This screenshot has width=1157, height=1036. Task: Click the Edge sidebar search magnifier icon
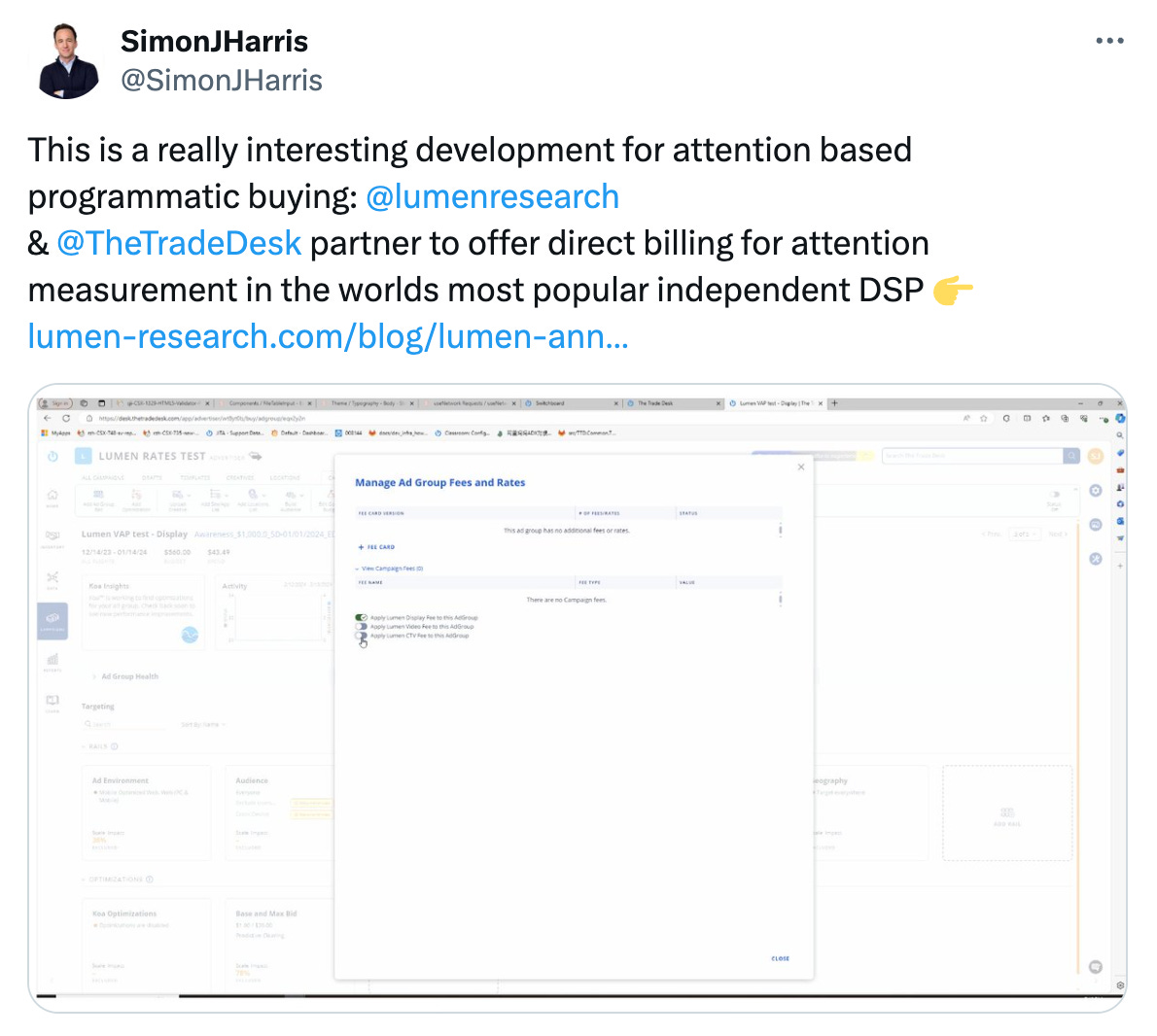pos(1120,435)
